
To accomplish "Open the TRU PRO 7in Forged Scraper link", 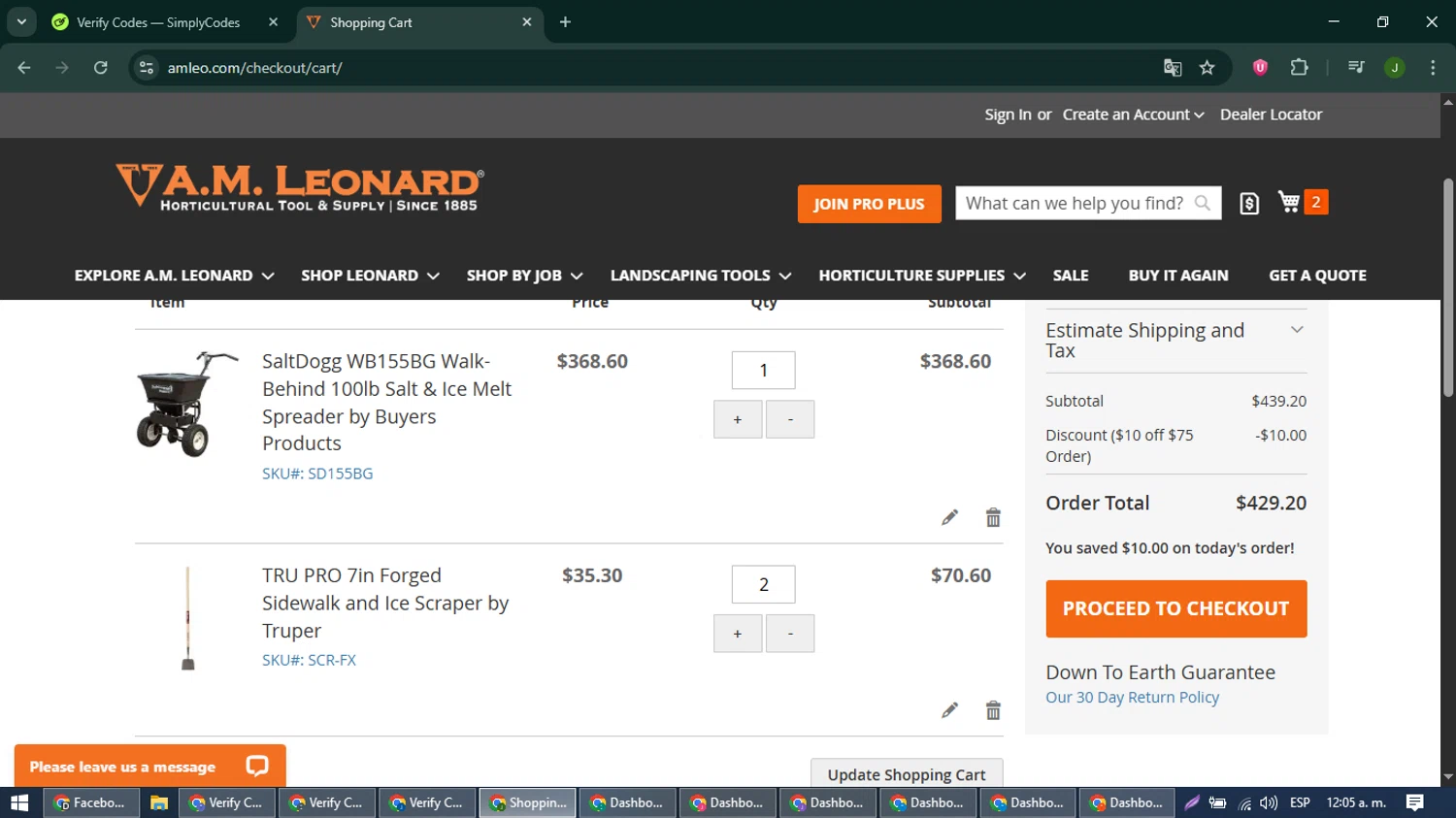I will tap(385, 603).
